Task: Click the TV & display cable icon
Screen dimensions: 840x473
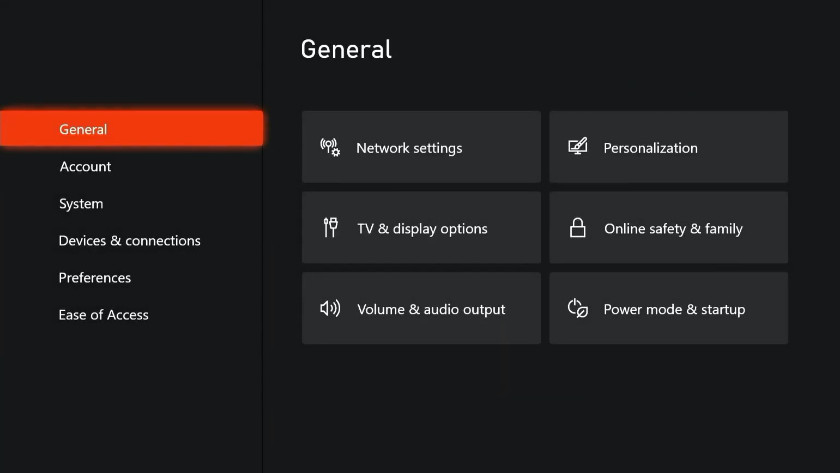Action: click(331, 227)
